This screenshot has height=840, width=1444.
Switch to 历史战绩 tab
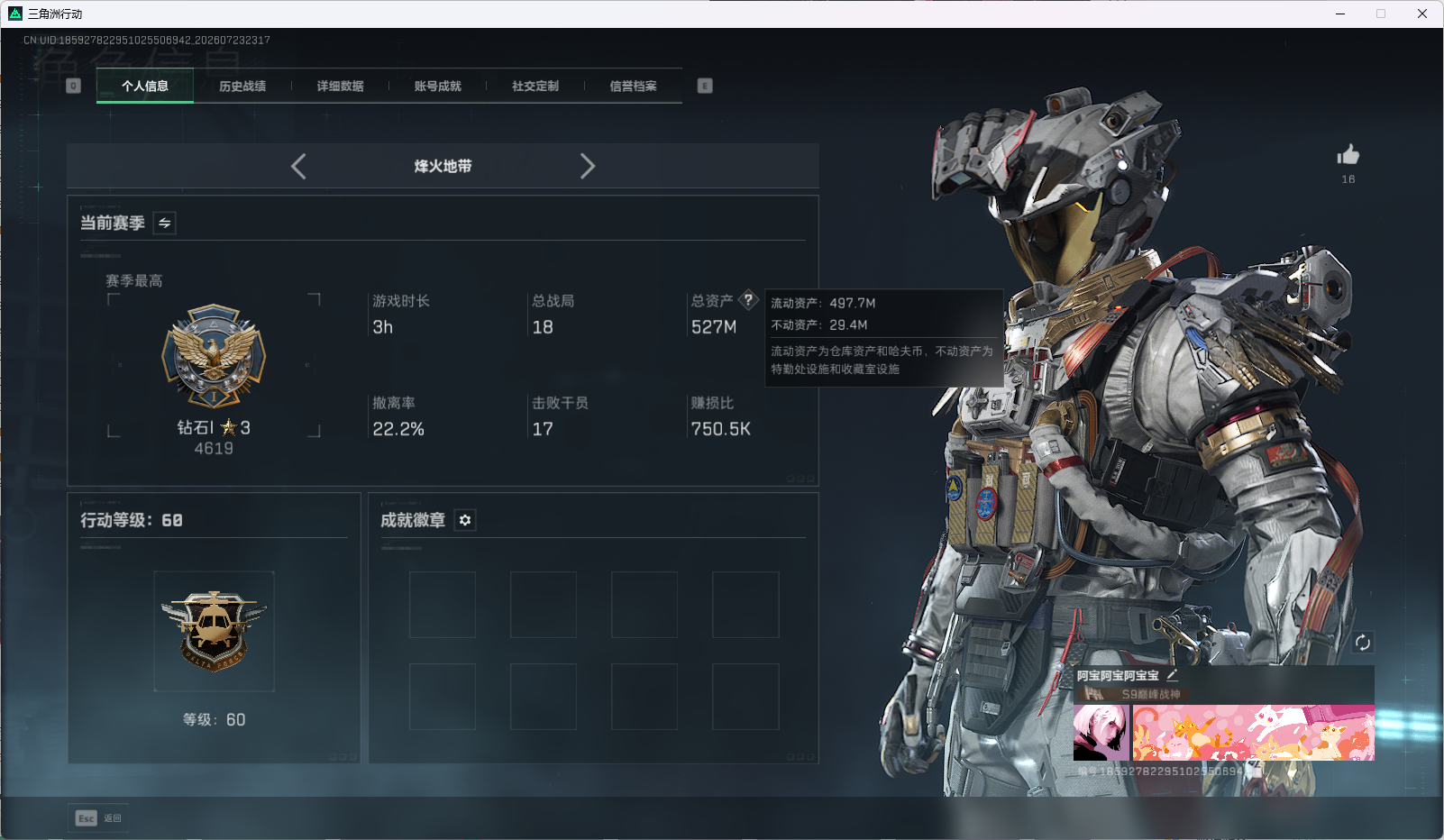(242, 87)
